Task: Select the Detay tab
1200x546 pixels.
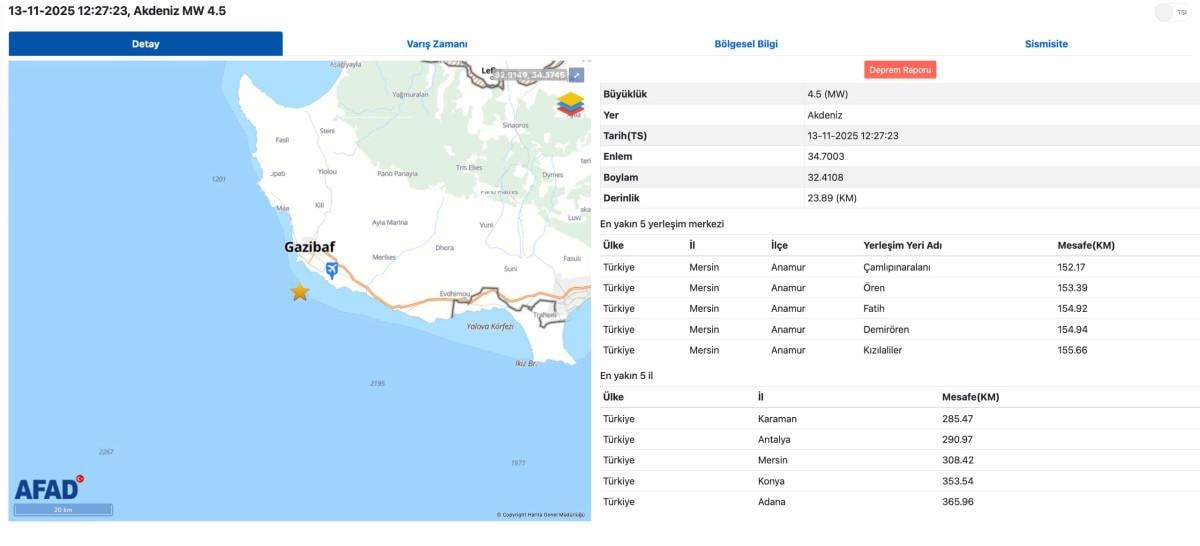Action: tap(146, 44)
